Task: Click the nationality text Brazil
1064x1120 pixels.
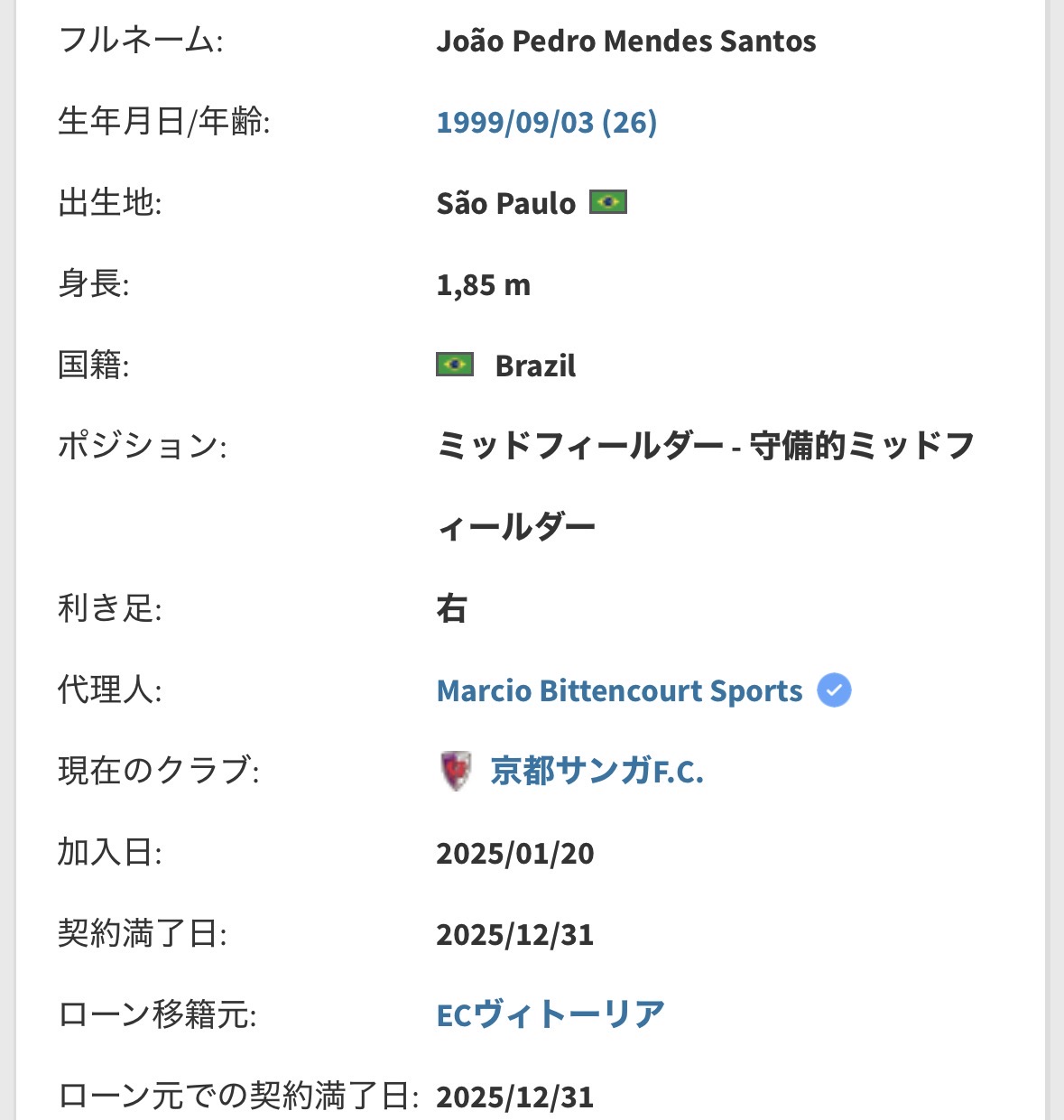Action: point(535,366)
